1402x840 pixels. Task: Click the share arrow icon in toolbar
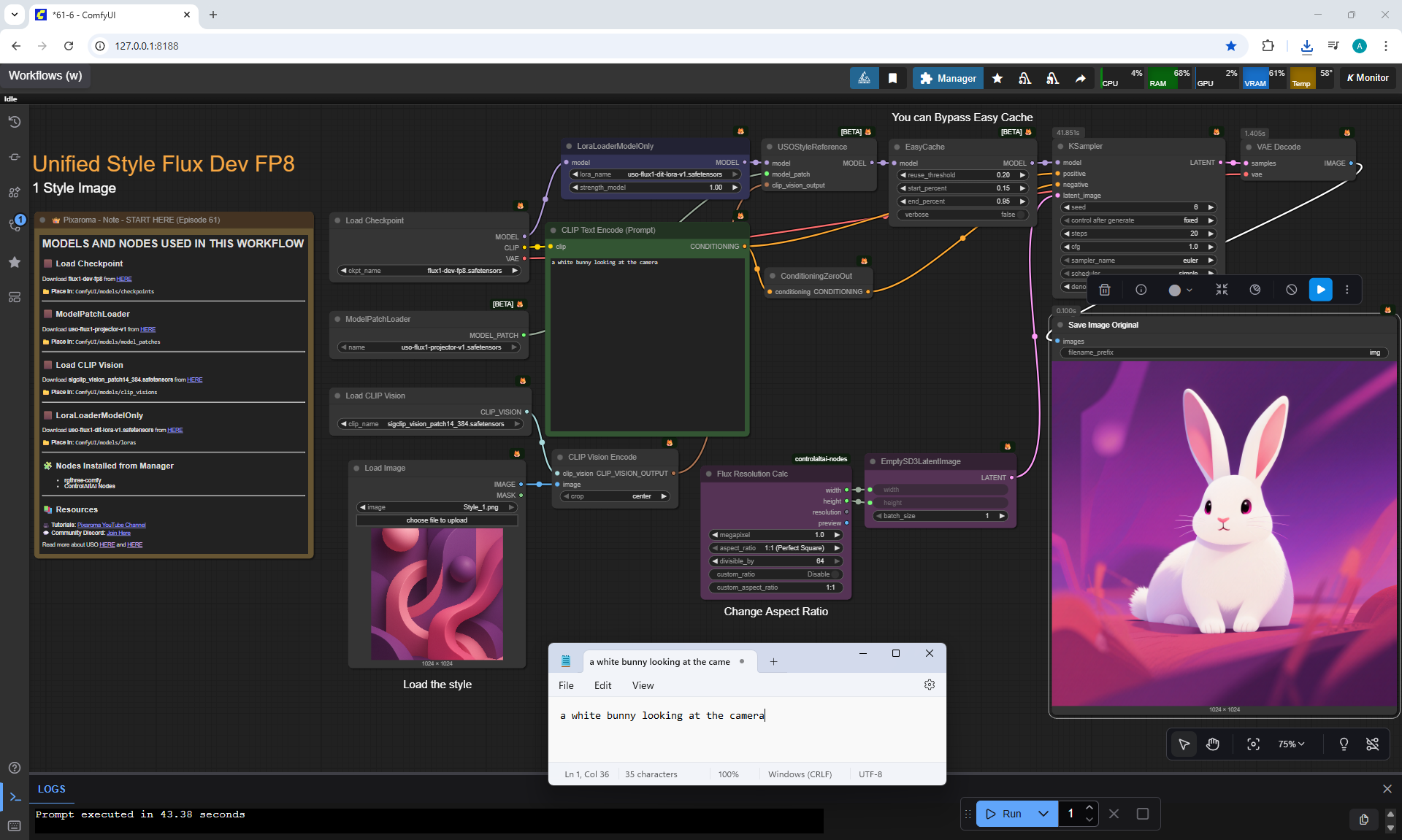coord(1080,78)
